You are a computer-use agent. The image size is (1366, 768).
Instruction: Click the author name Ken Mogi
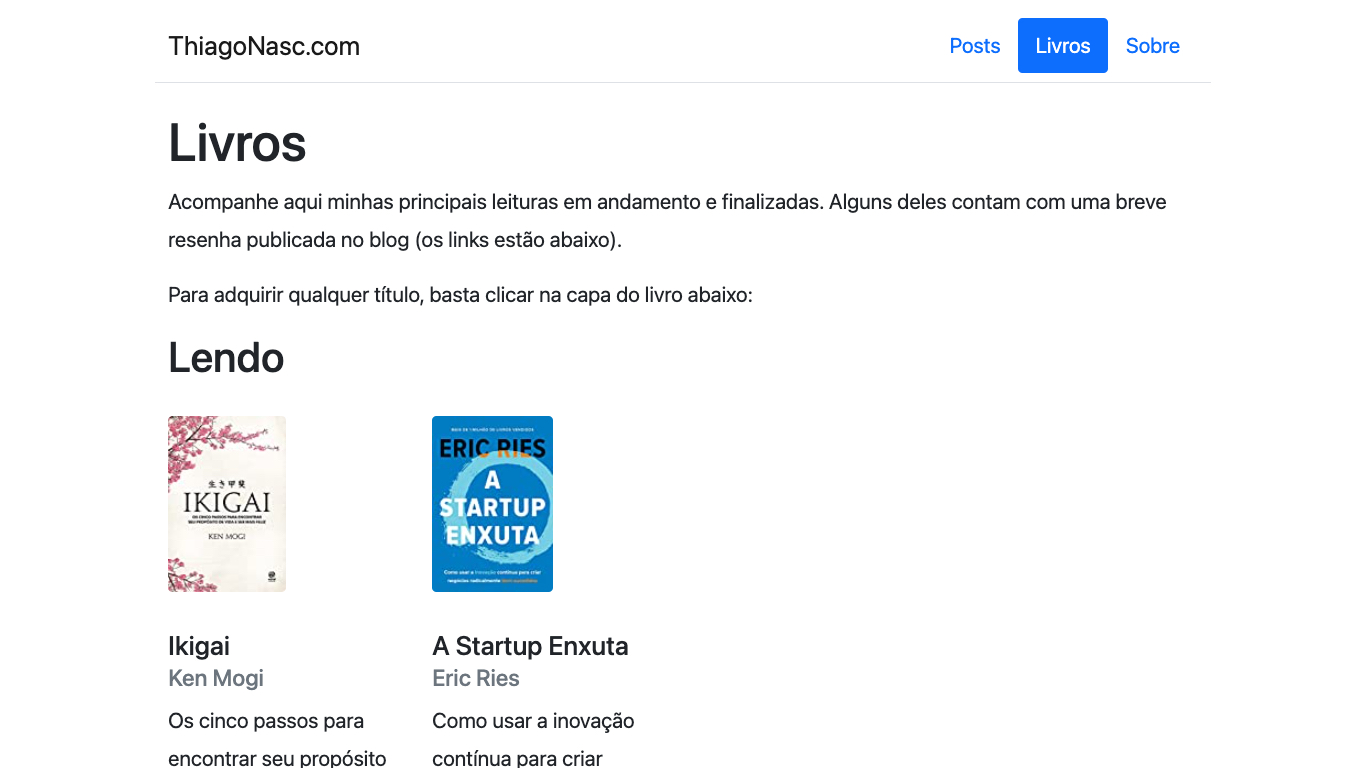[215, 678]
